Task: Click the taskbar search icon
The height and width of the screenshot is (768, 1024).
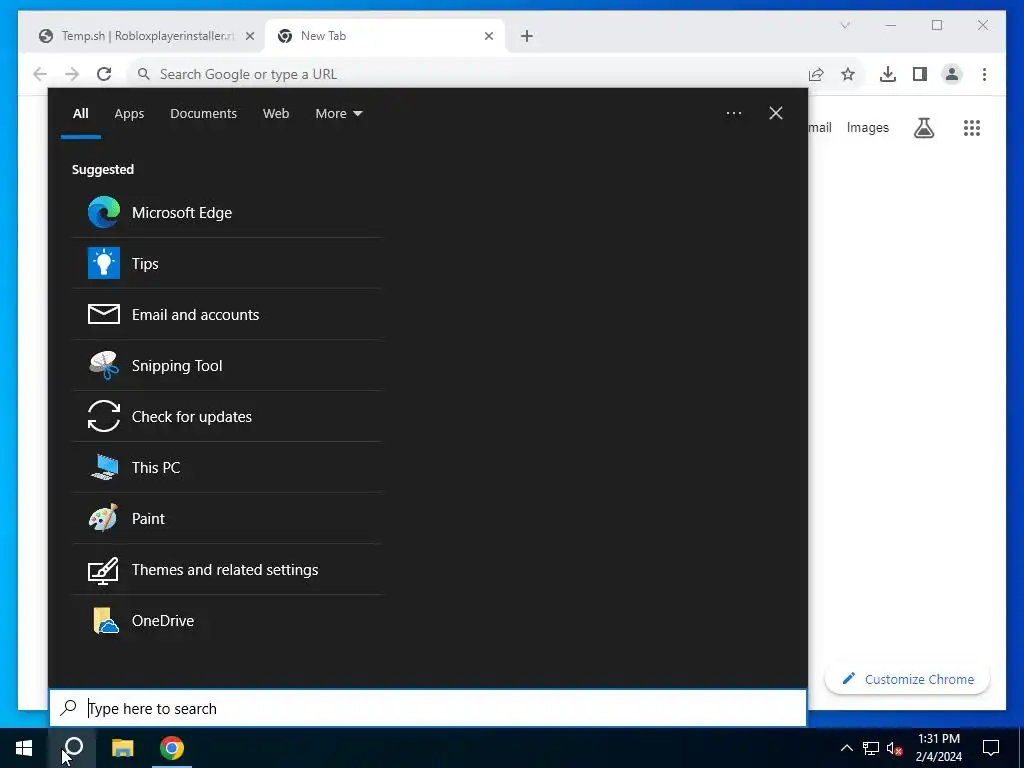Action: click(x=72, y=748)
